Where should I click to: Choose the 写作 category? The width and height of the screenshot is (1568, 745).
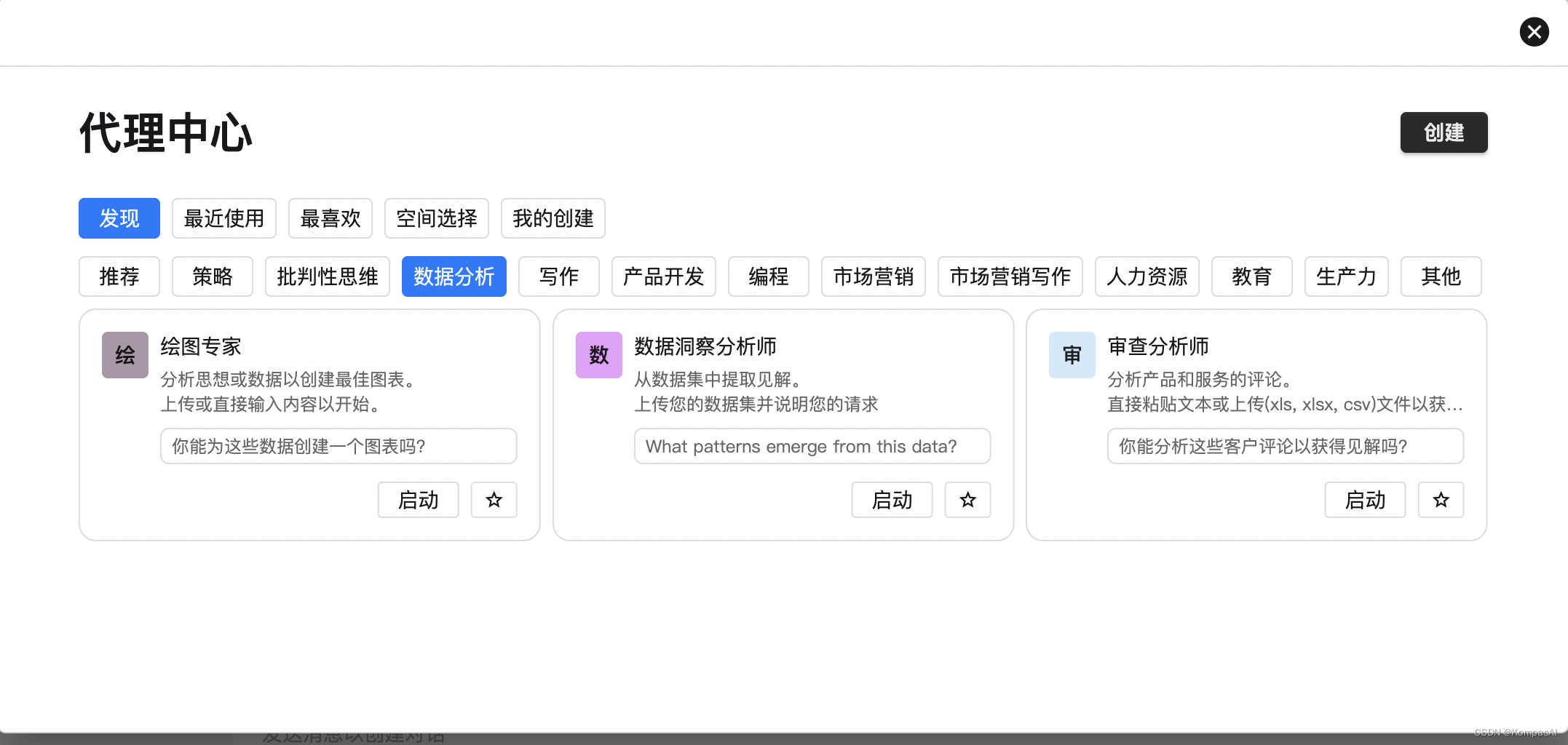point(559,276)
